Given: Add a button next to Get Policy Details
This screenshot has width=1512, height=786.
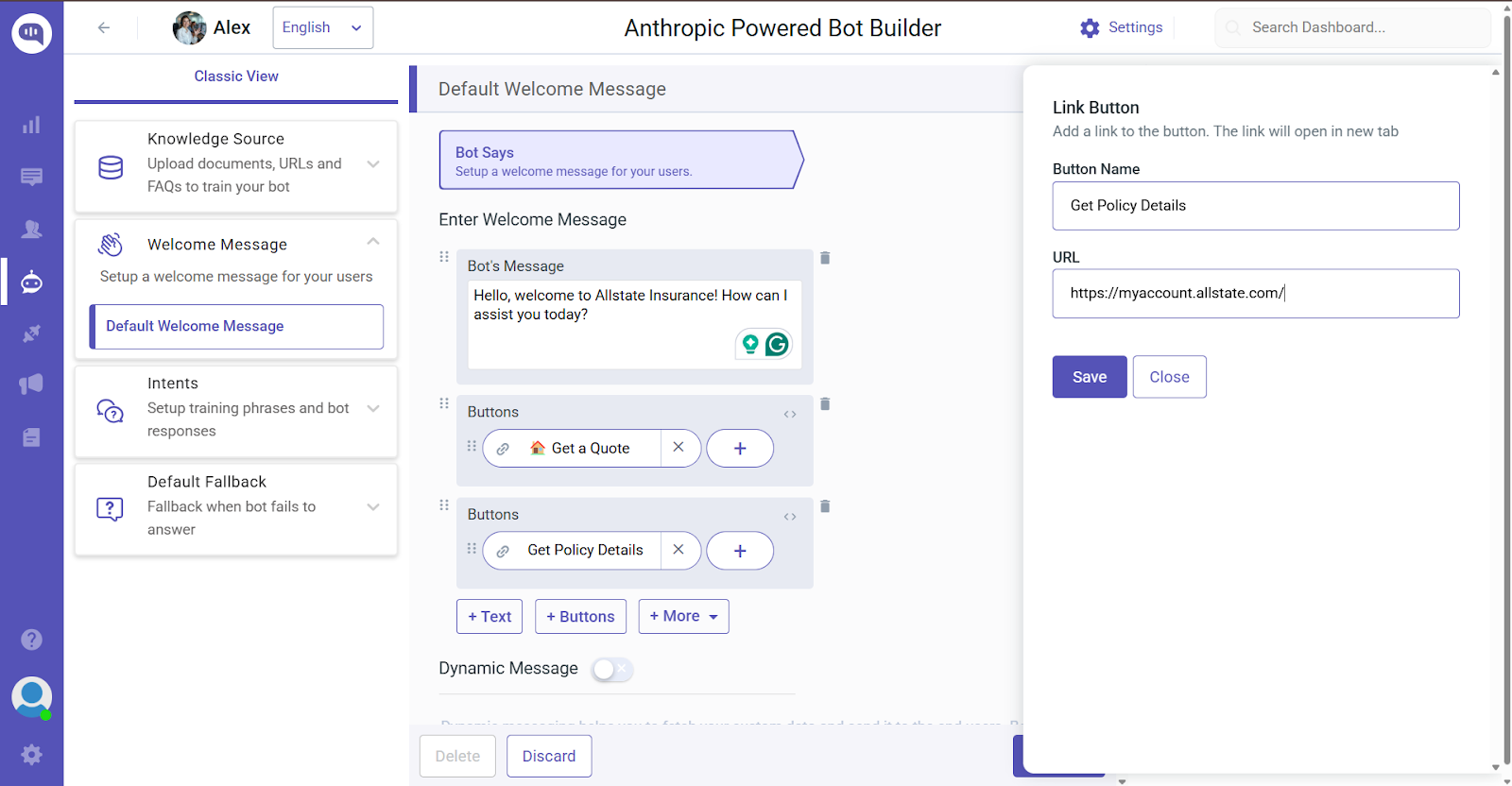Looking at the screenshot, I should click(740, 551).
